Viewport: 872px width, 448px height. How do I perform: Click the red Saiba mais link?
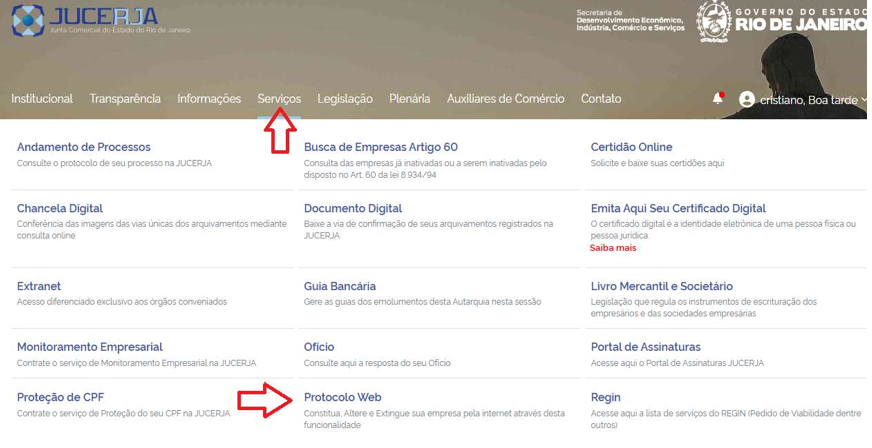tap(613, 248)
